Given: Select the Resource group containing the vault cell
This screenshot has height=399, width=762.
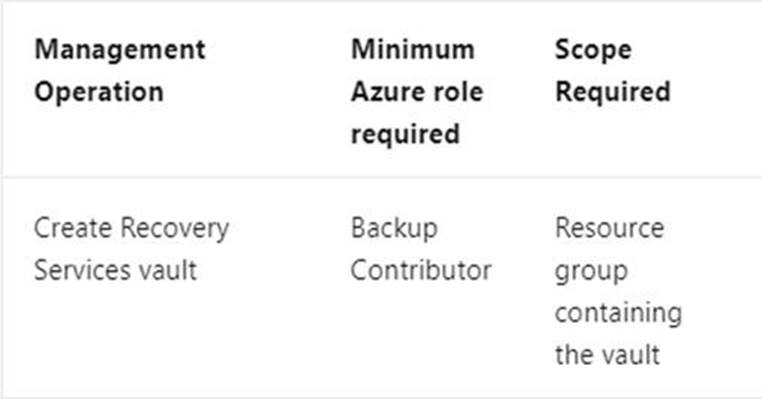Looking at the screenshot, I should (618, 291).
